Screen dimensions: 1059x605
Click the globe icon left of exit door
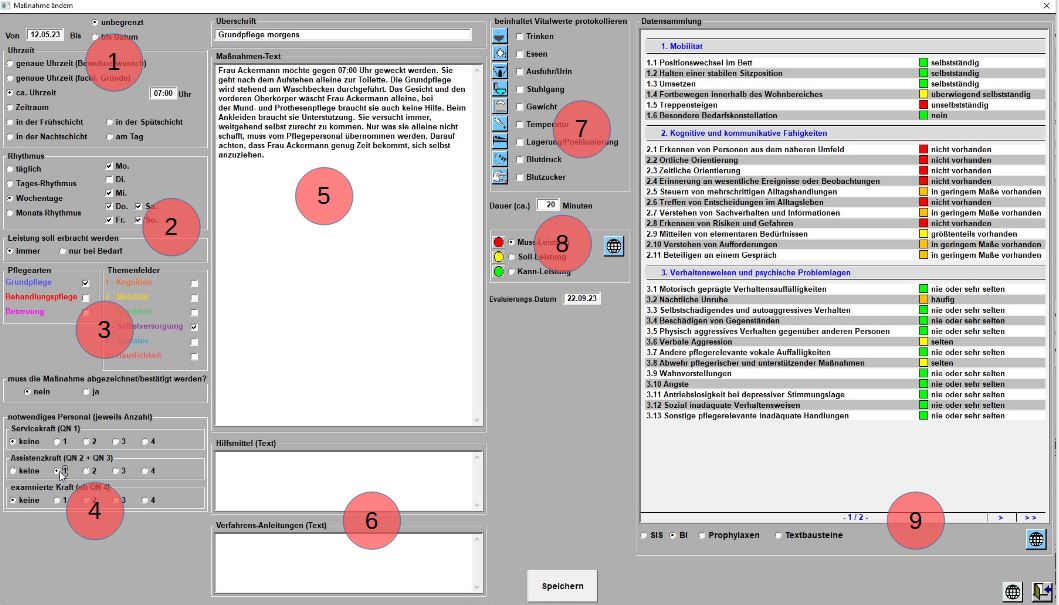pos(1012,592)
